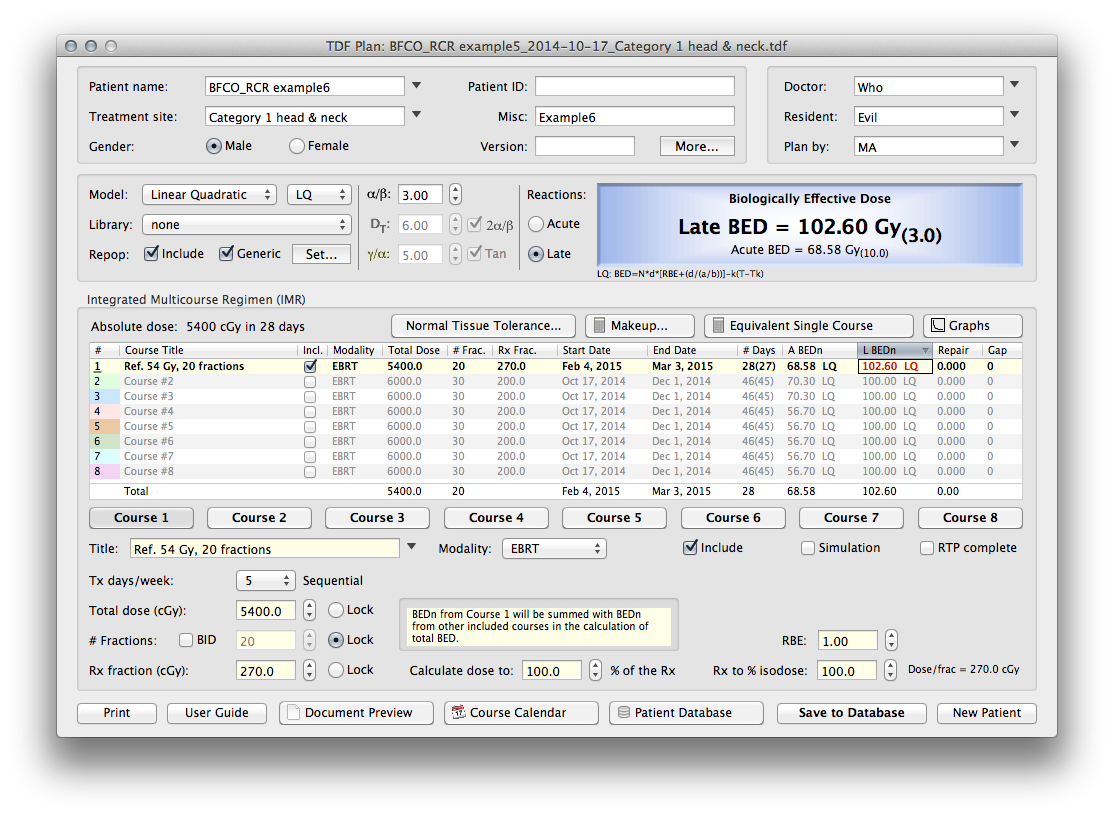Click Save to Database button

point(851,713)
